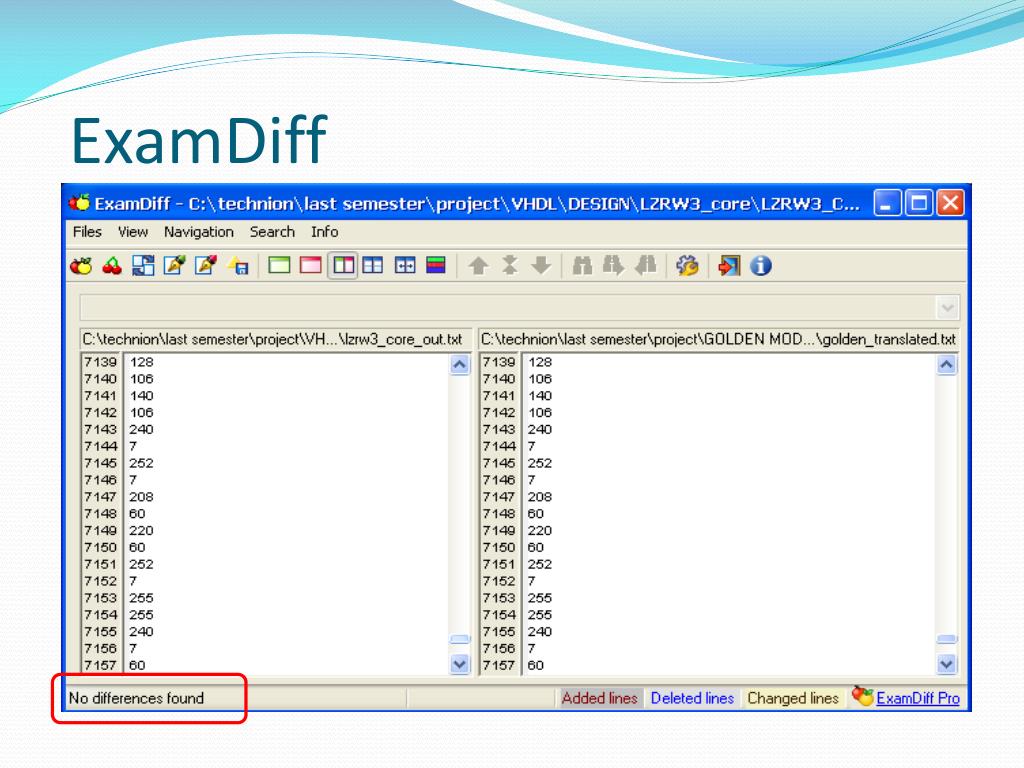Click the Deleted lines color legend

click(x=692, y=698)
